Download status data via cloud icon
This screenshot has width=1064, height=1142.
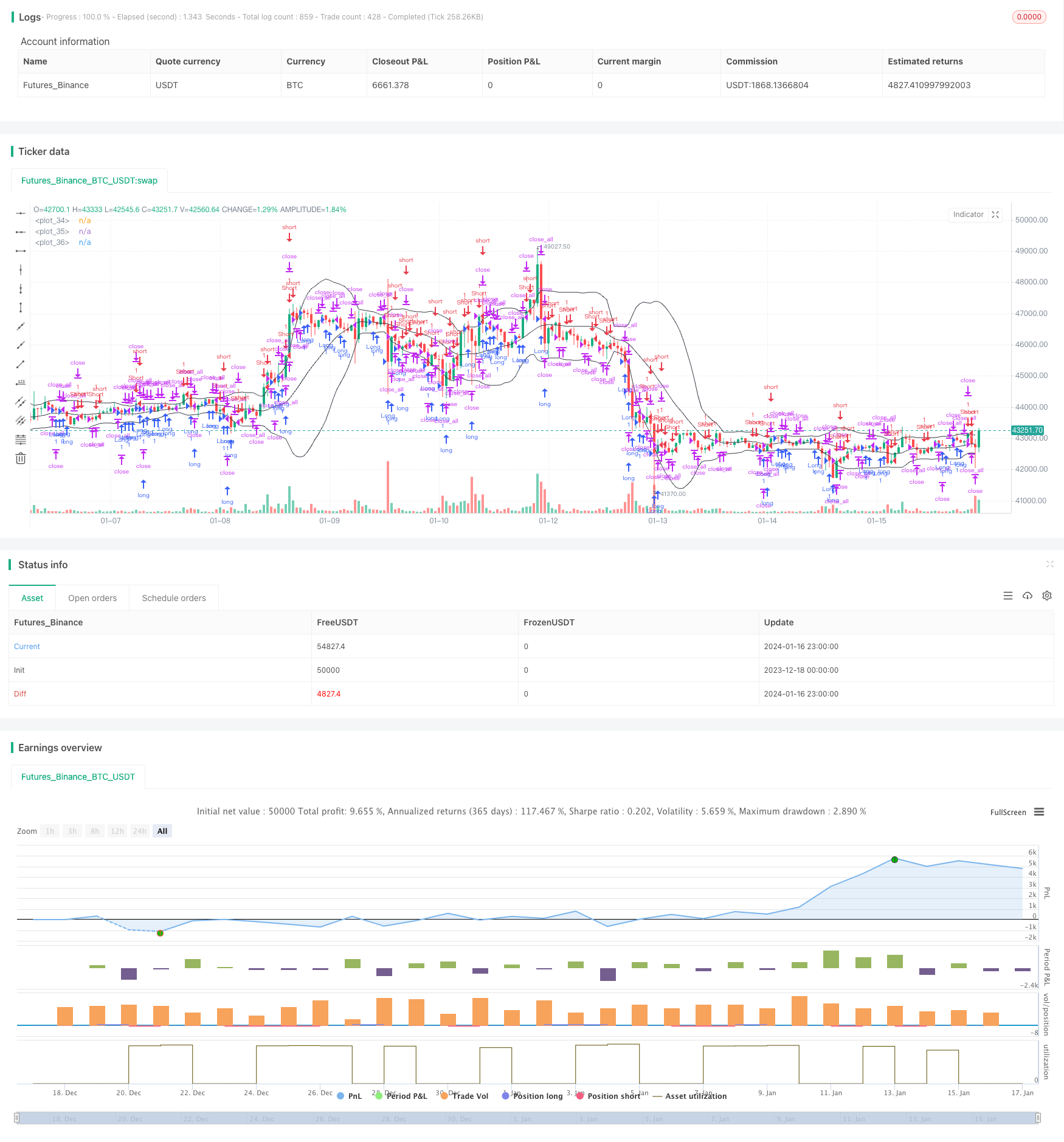(1028, 596)
